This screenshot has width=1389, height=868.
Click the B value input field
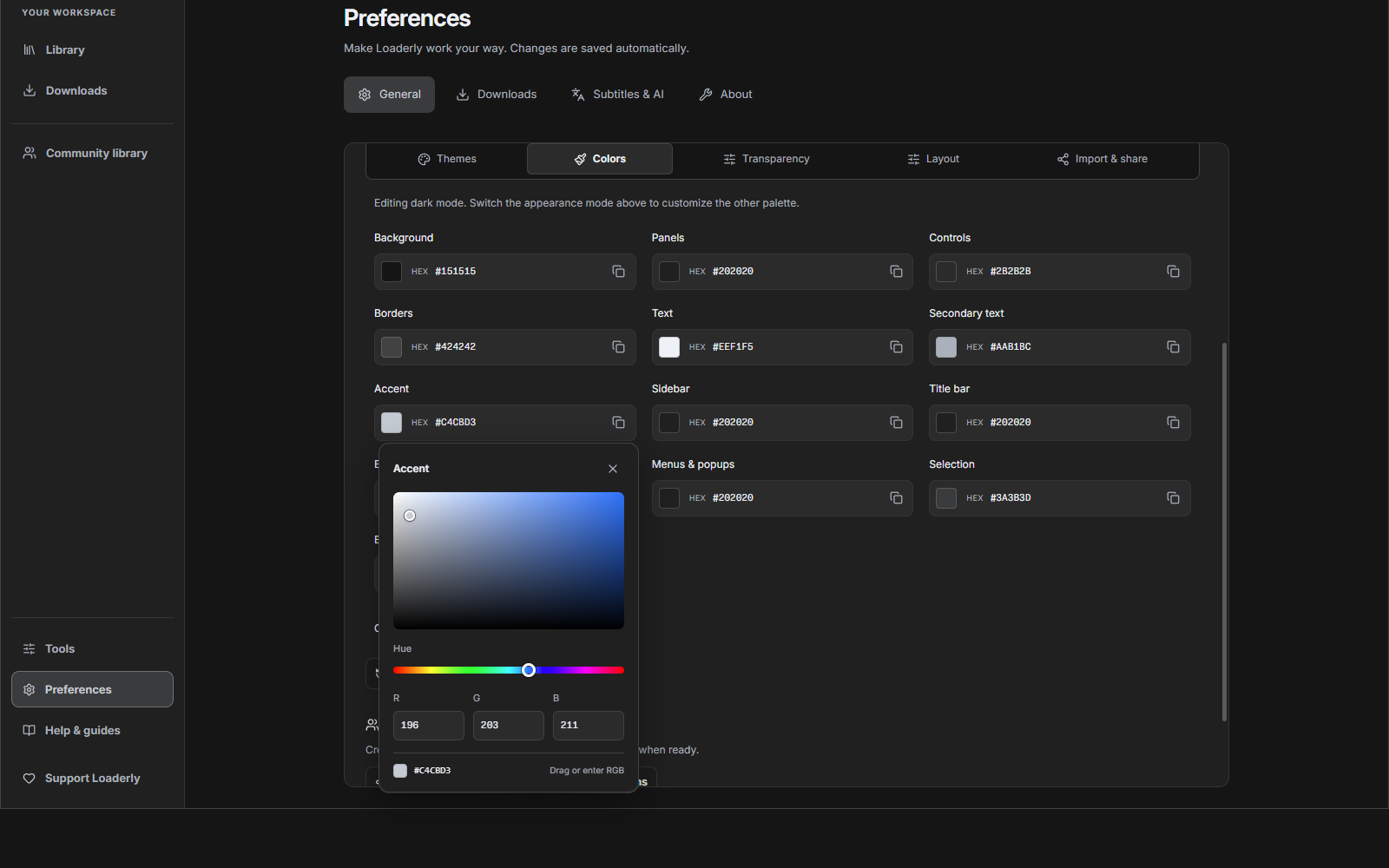(589, 726)
